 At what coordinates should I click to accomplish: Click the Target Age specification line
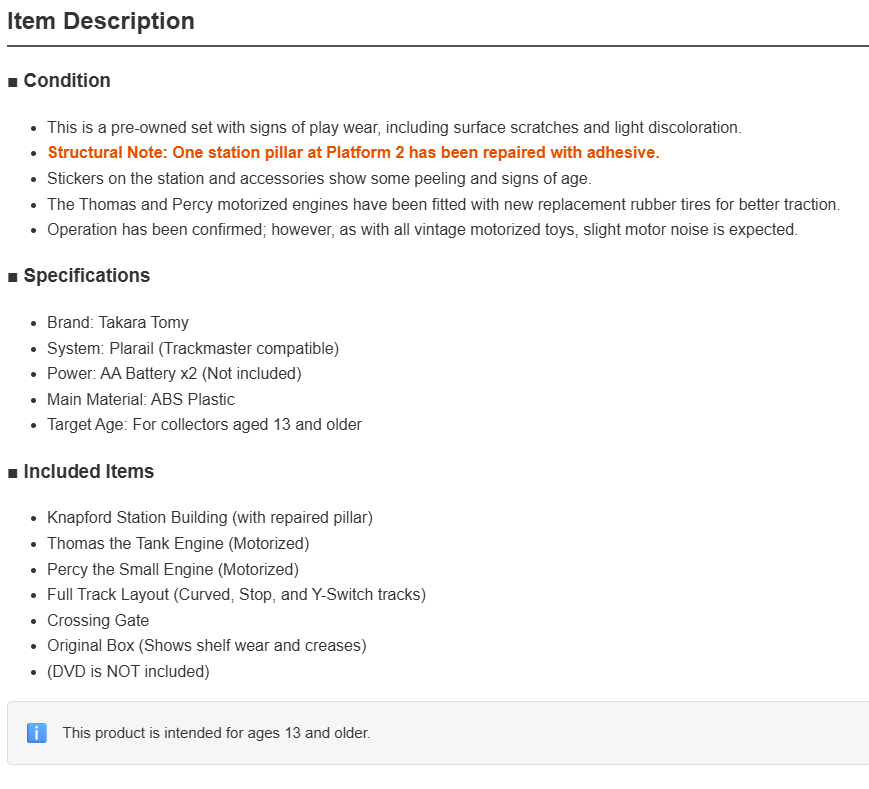pyautogui.click(x=205, y=424)
